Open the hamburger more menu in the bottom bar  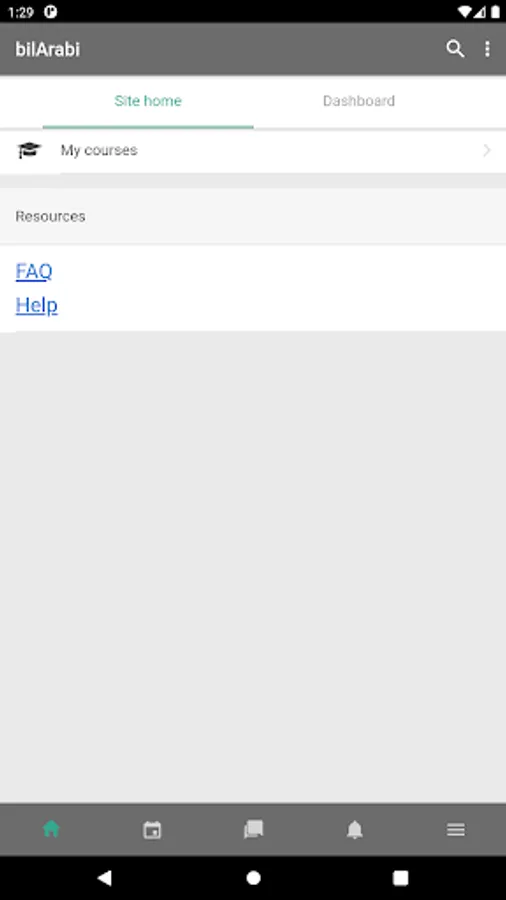(456, 829)
